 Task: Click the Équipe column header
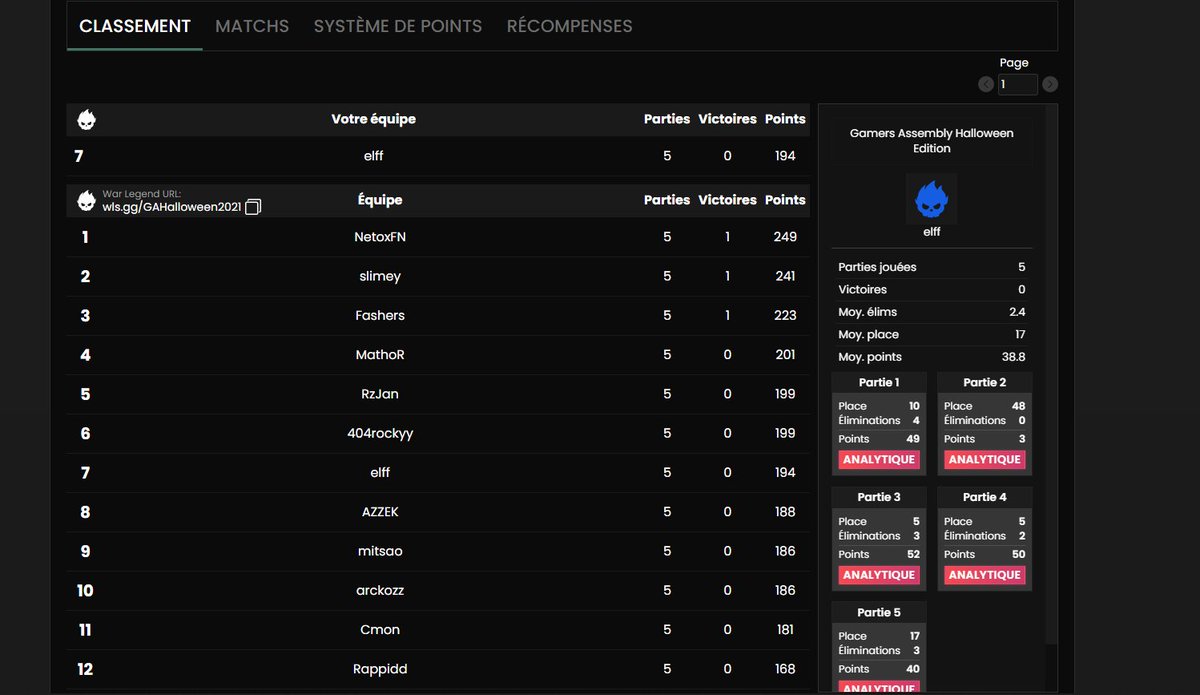pyautogui.click(x=380, y=200)
